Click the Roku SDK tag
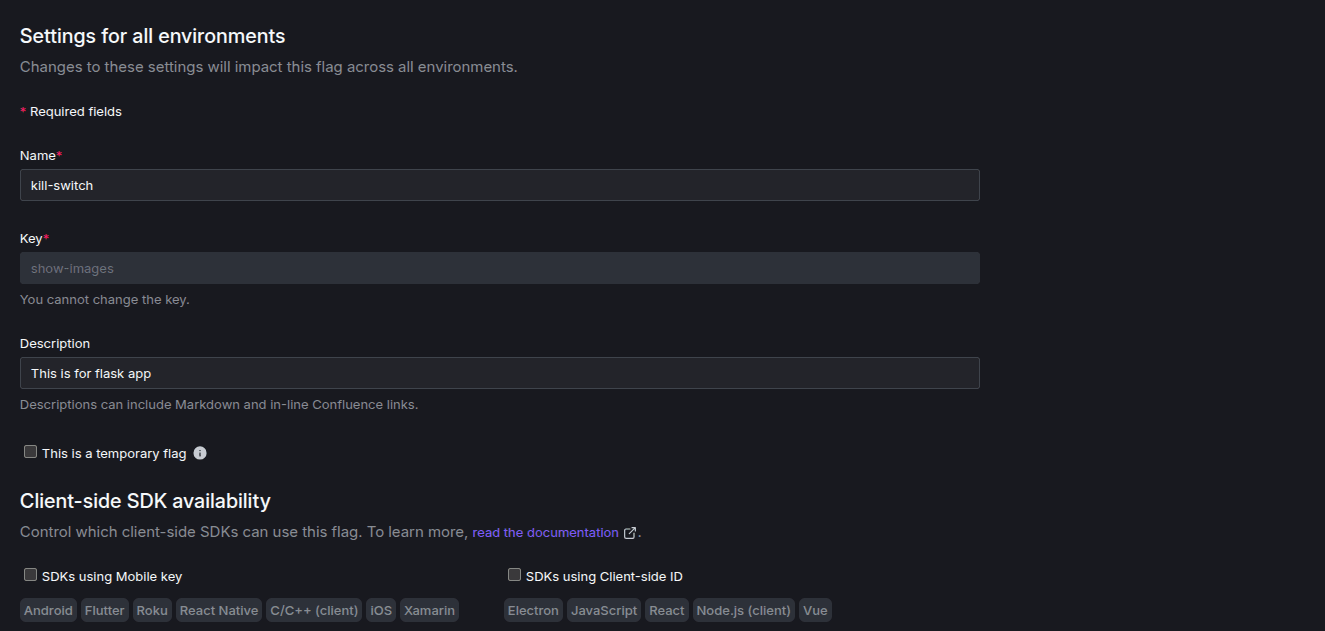1325x631 pixels. (152, 610)
